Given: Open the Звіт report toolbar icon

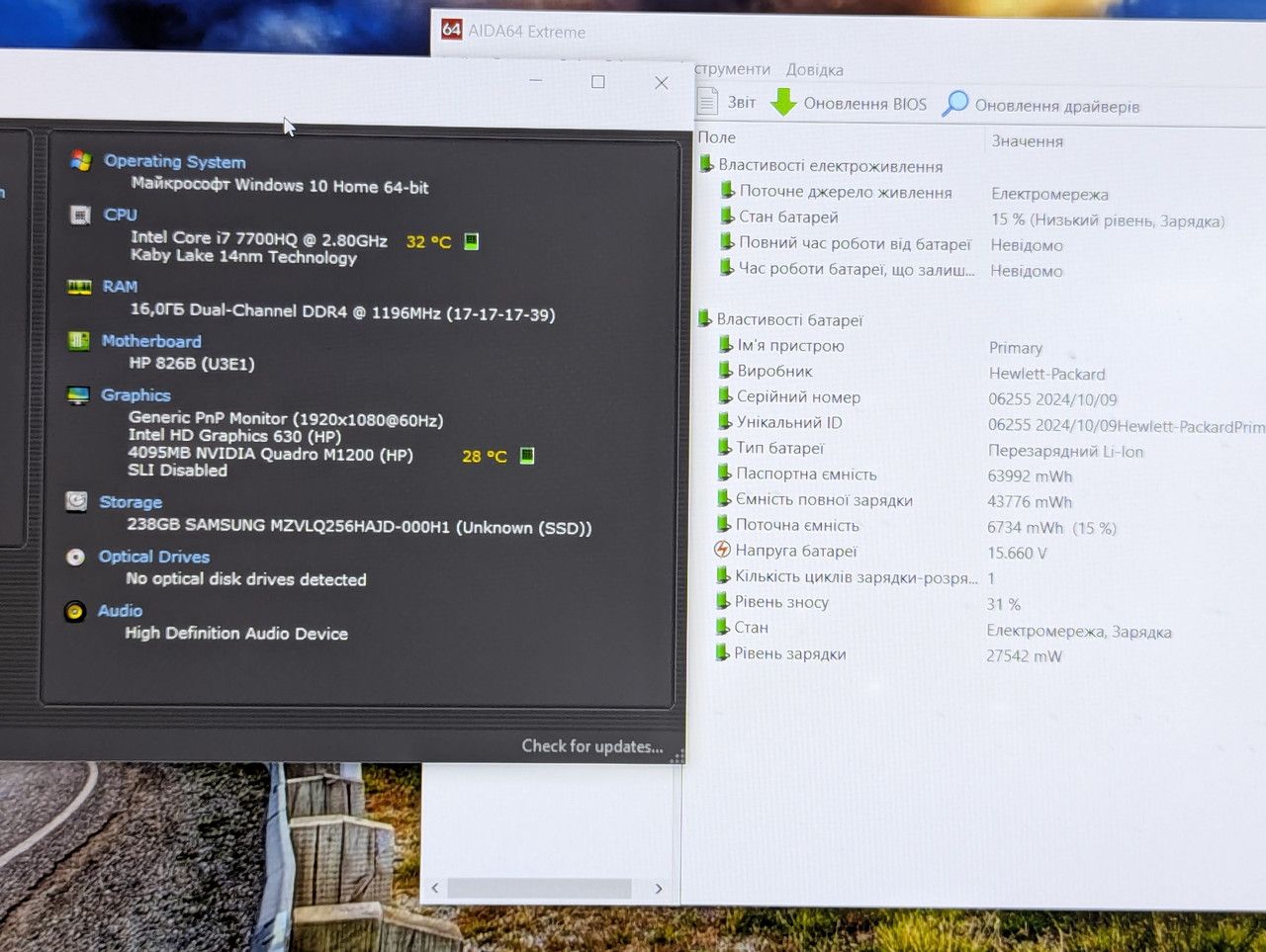Looking at the screenshot, I should point(707,101).
